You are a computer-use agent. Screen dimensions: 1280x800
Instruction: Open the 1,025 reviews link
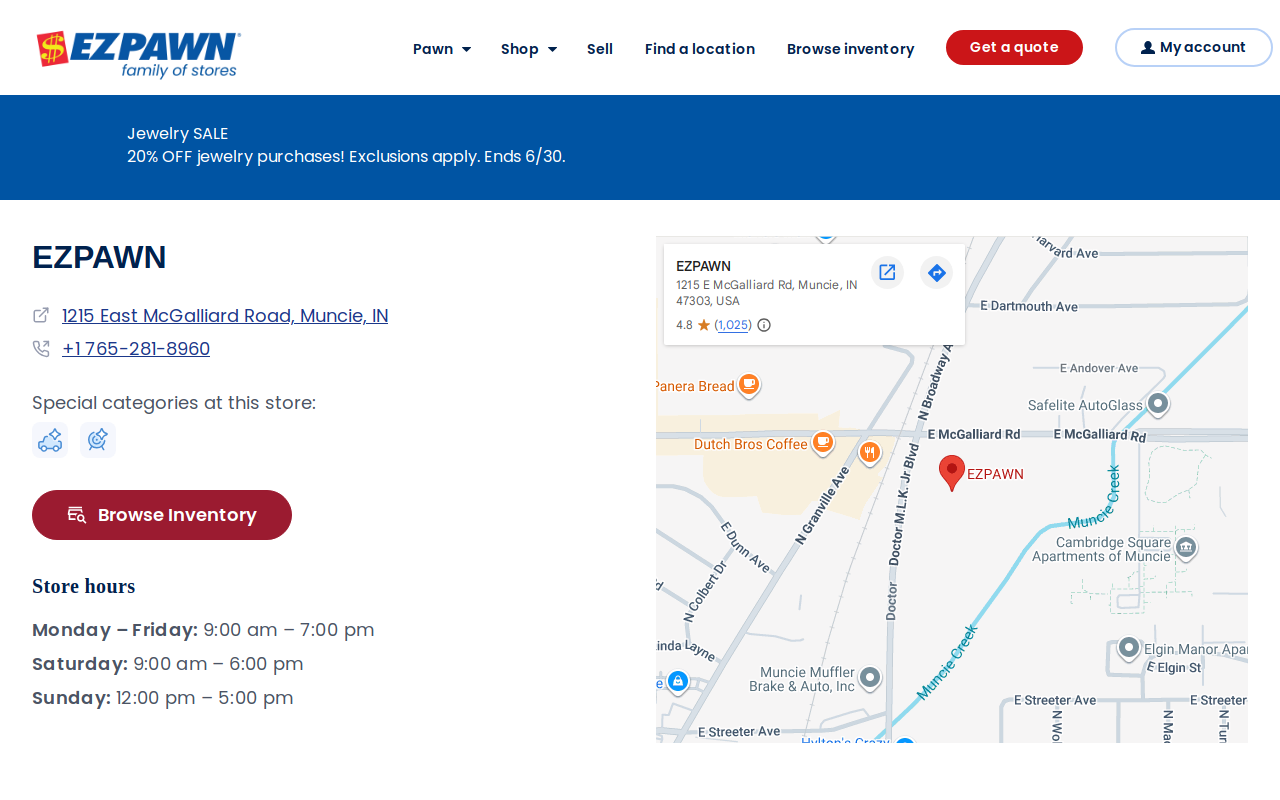pyautogui.click(x=733, y=325)
